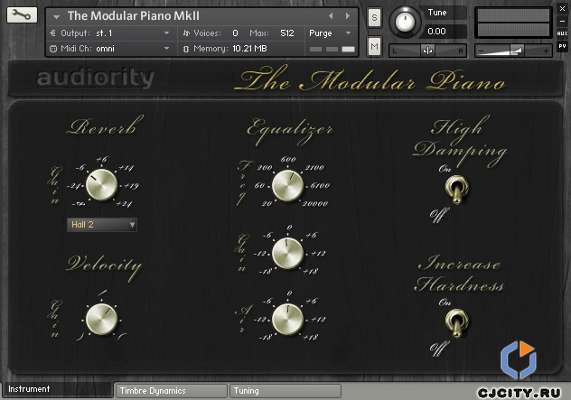
Task: Click the Reverb gain knob
Action: tap(102, 185)
